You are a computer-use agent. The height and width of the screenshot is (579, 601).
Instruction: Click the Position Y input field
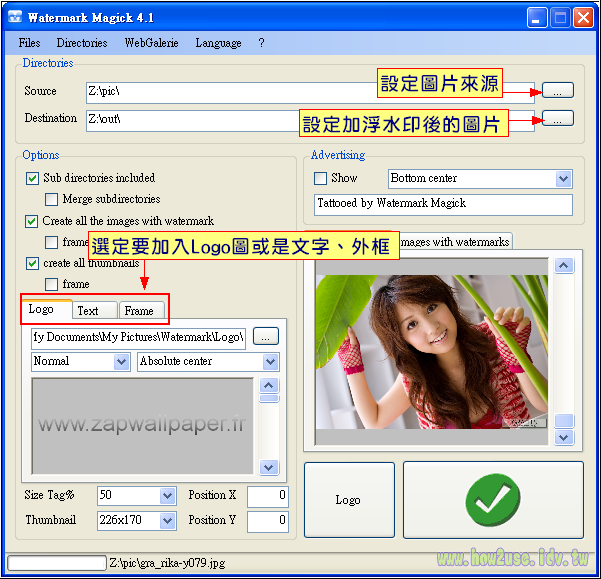coord(268,522)
